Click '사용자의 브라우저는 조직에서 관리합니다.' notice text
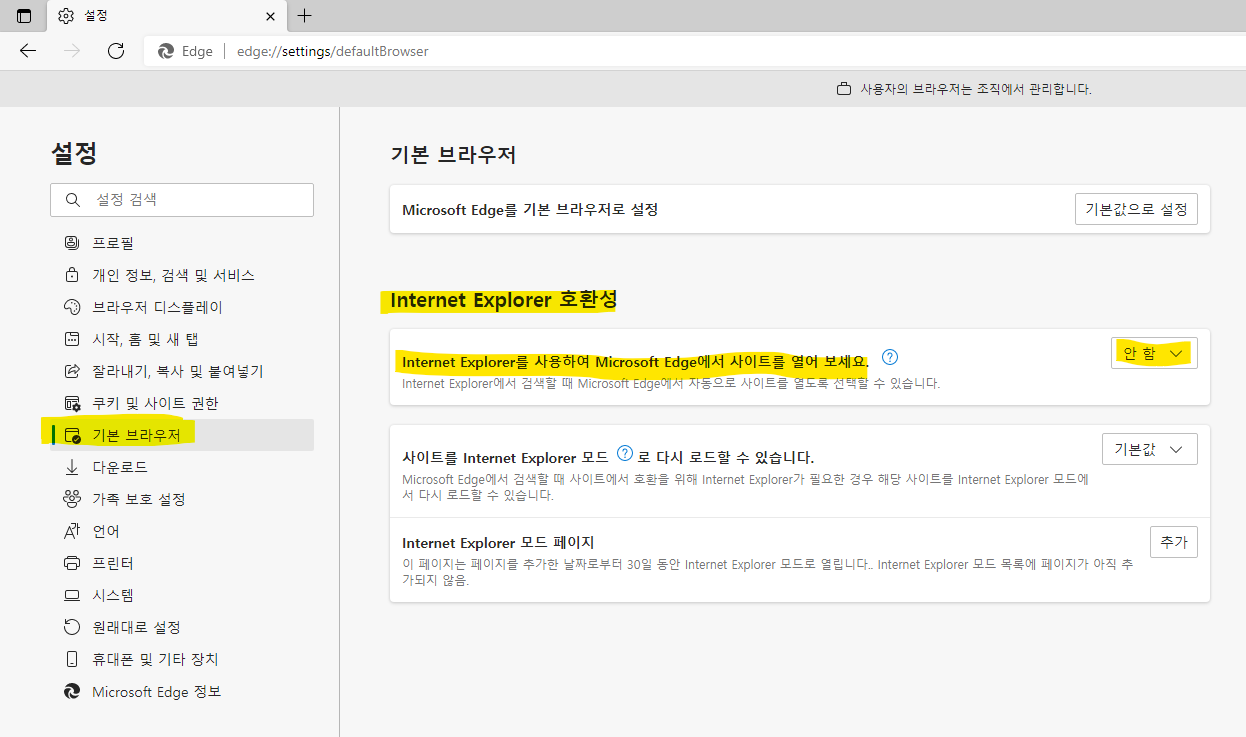1246x737 pixels. (x=976, y=89)
